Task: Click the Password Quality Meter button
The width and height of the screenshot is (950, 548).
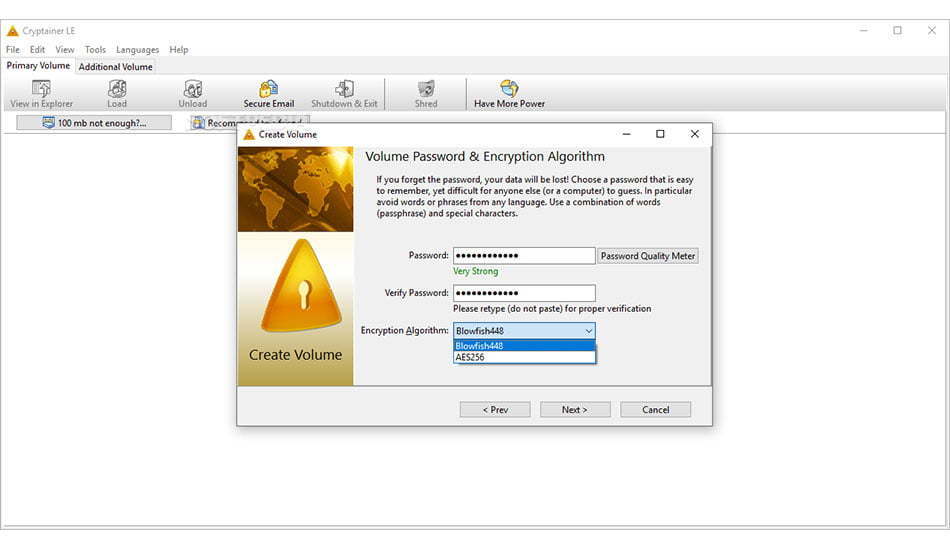Action: 648,256
